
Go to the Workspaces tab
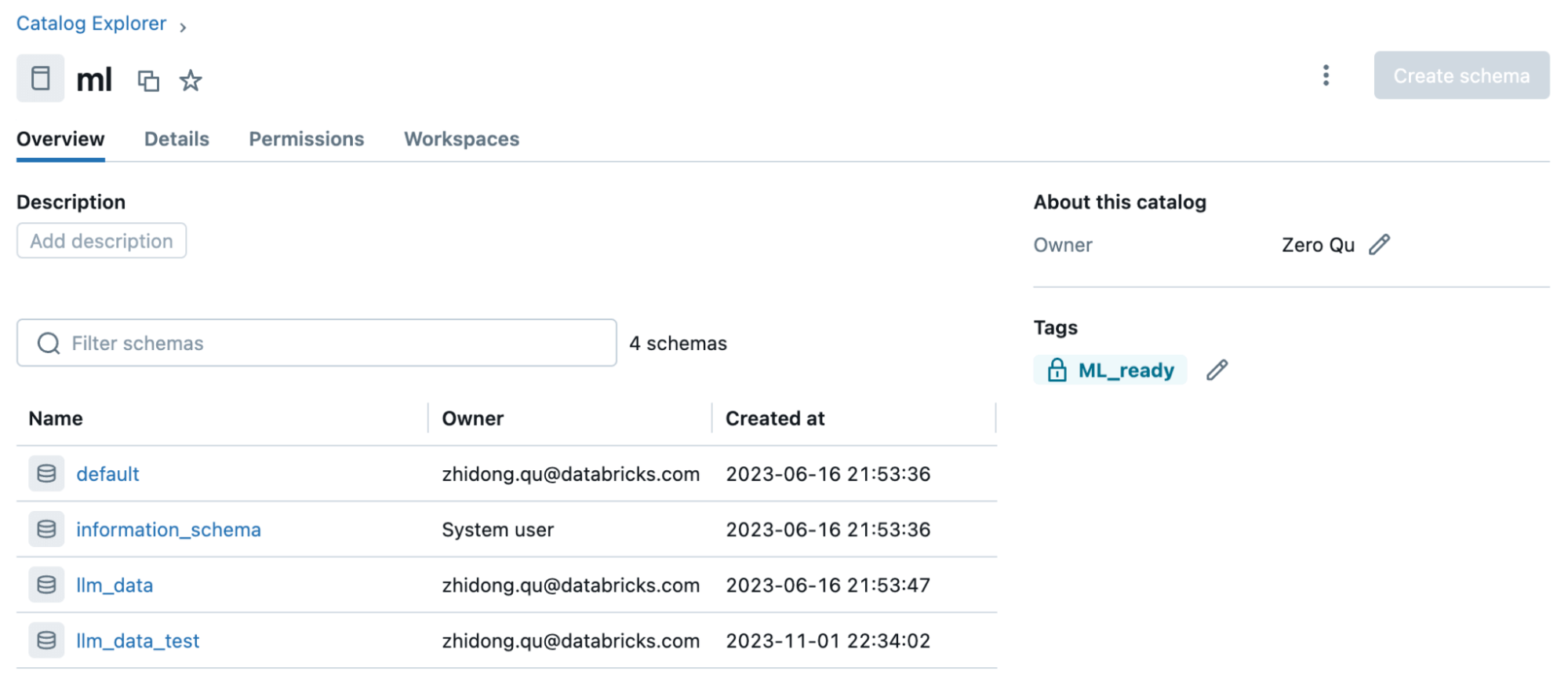pos(461,139)
